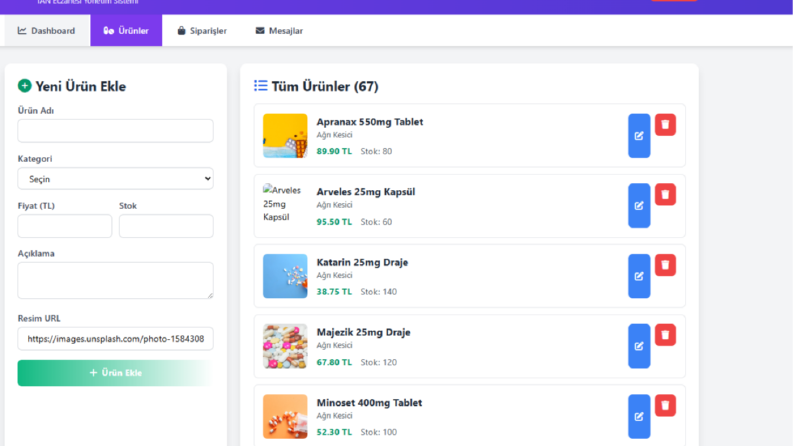Image resolution: width=793 pixels, height=446 pixels.
Task: Open the Majezik 25mg Draje thumbnail image
Action: 285,346
